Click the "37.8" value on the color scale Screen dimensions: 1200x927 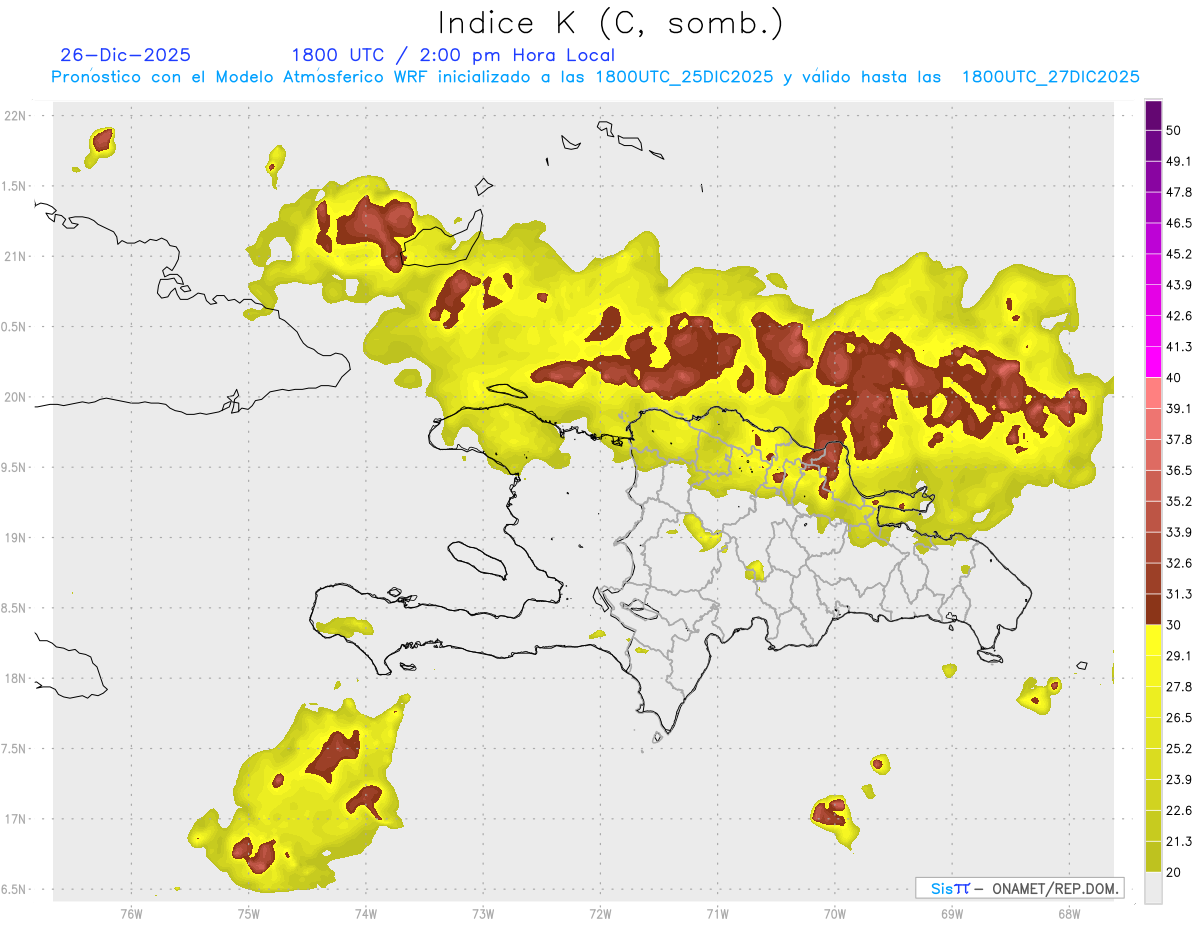tap(1179, 439)
